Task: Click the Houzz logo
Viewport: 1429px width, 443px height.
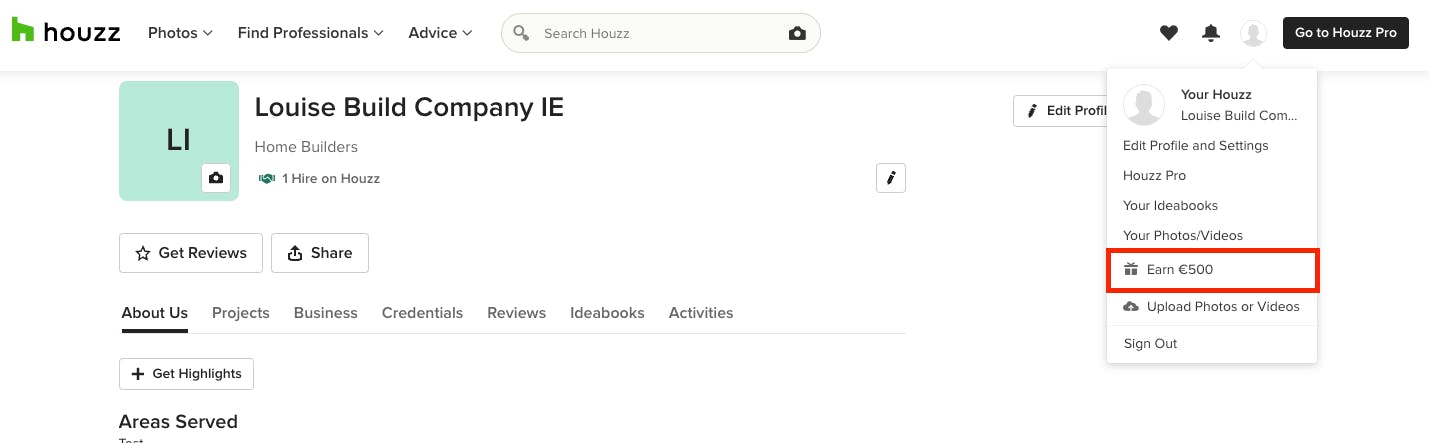Action: point(66,32)
